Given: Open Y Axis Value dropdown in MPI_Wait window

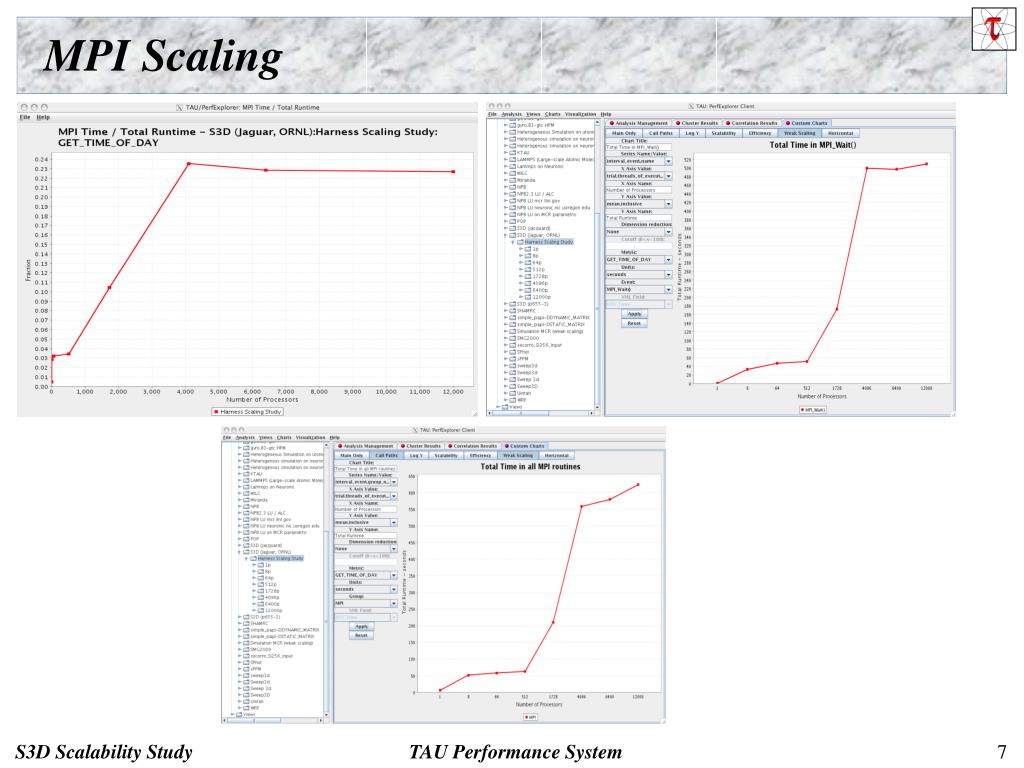Looking at the screenshot, I should click(x=639, y=204).
